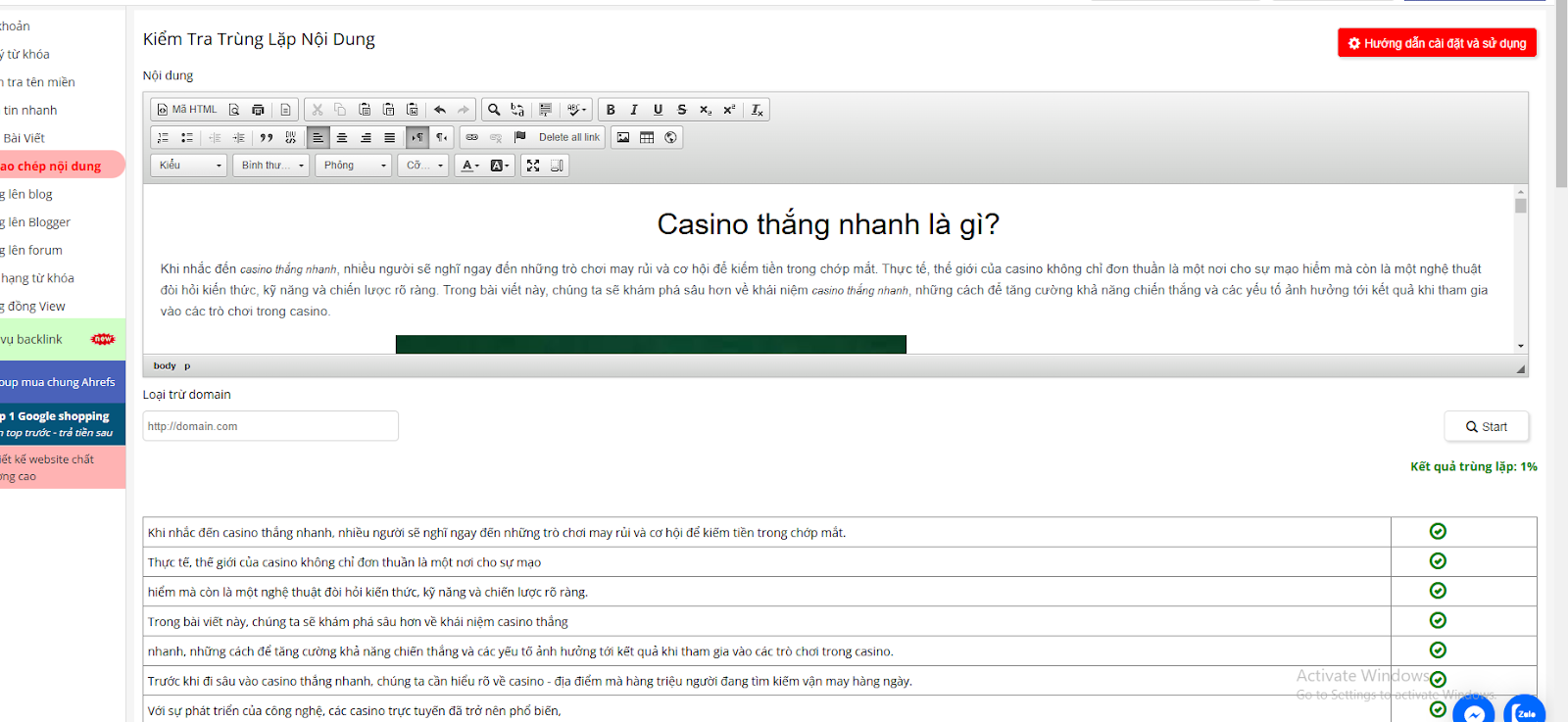Screen dimensions: 1568x722
Task: Undo the last edit
Action: [440, 110]
